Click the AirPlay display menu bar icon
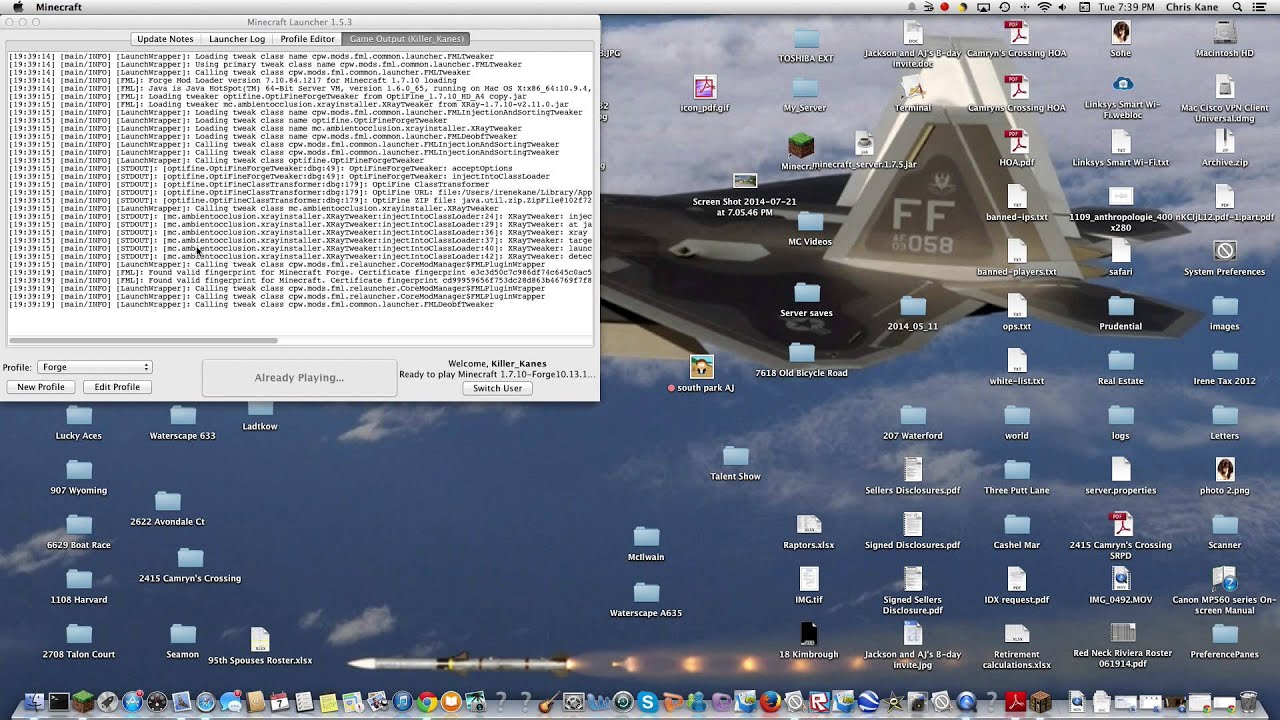 coord(983,7)
